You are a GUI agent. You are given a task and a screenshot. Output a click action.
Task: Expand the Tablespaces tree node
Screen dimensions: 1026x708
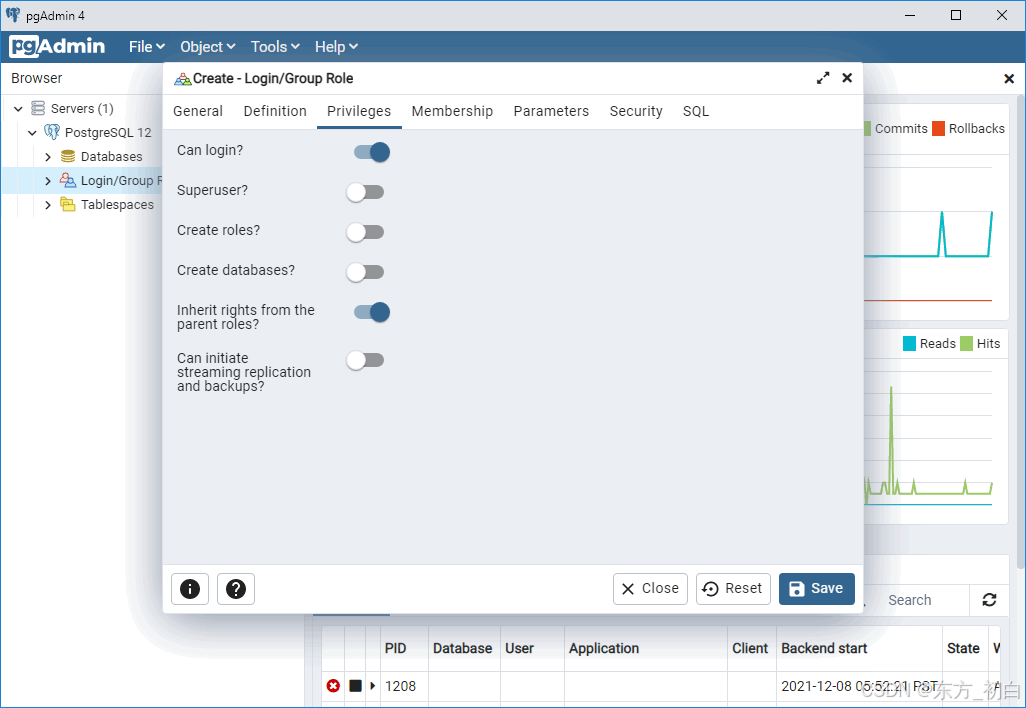tap(46, 204)
